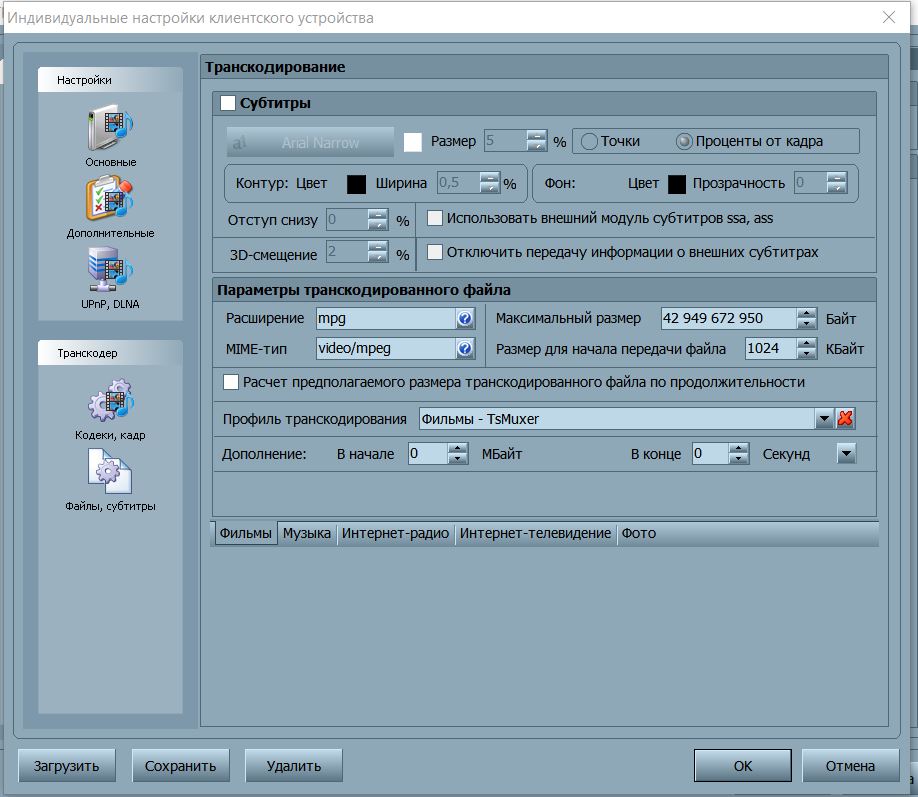Viewport: 918px width, 797px height.
Task: Delete transcoding profile with red X icon
Action: [846, 419]
